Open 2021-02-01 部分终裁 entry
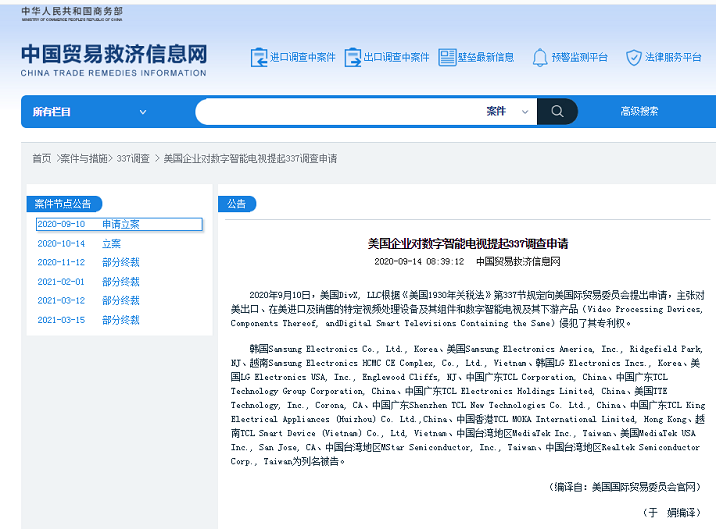This screenshot has width=716, height=529. click(88, 282)
